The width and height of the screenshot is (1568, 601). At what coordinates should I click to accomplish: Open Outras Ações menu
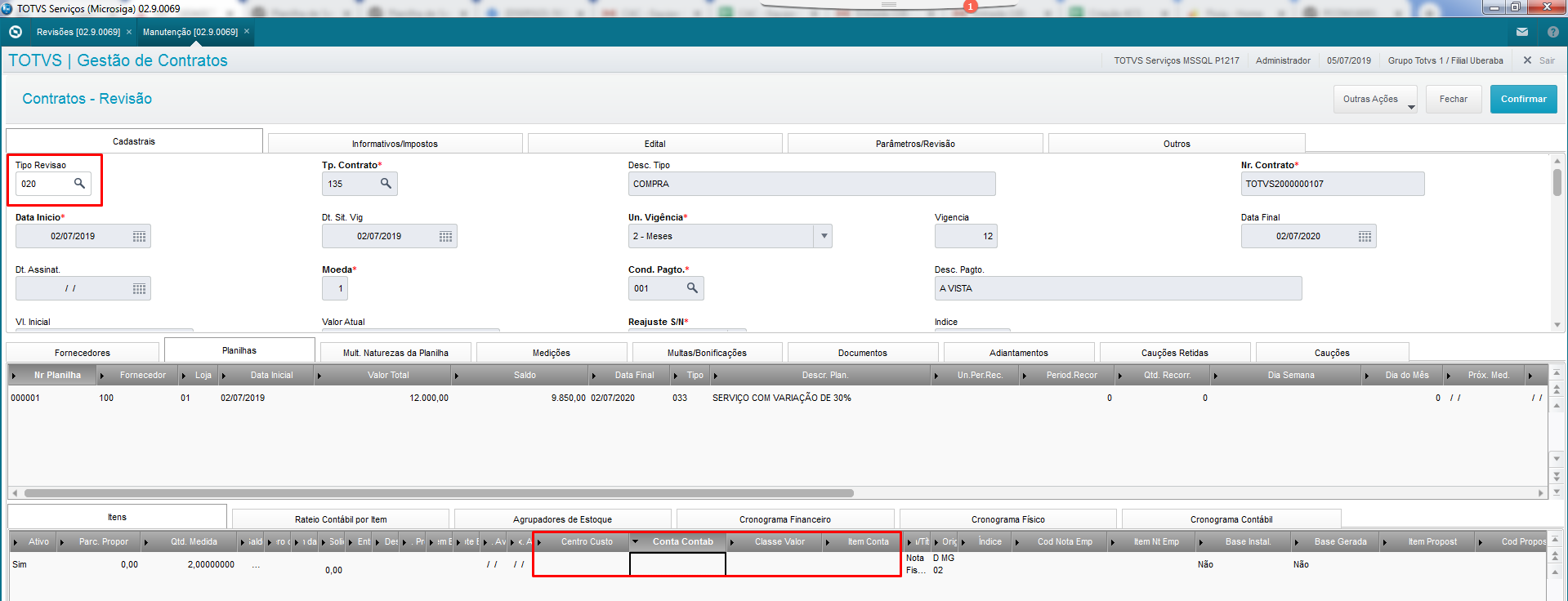click(1375, 99)
